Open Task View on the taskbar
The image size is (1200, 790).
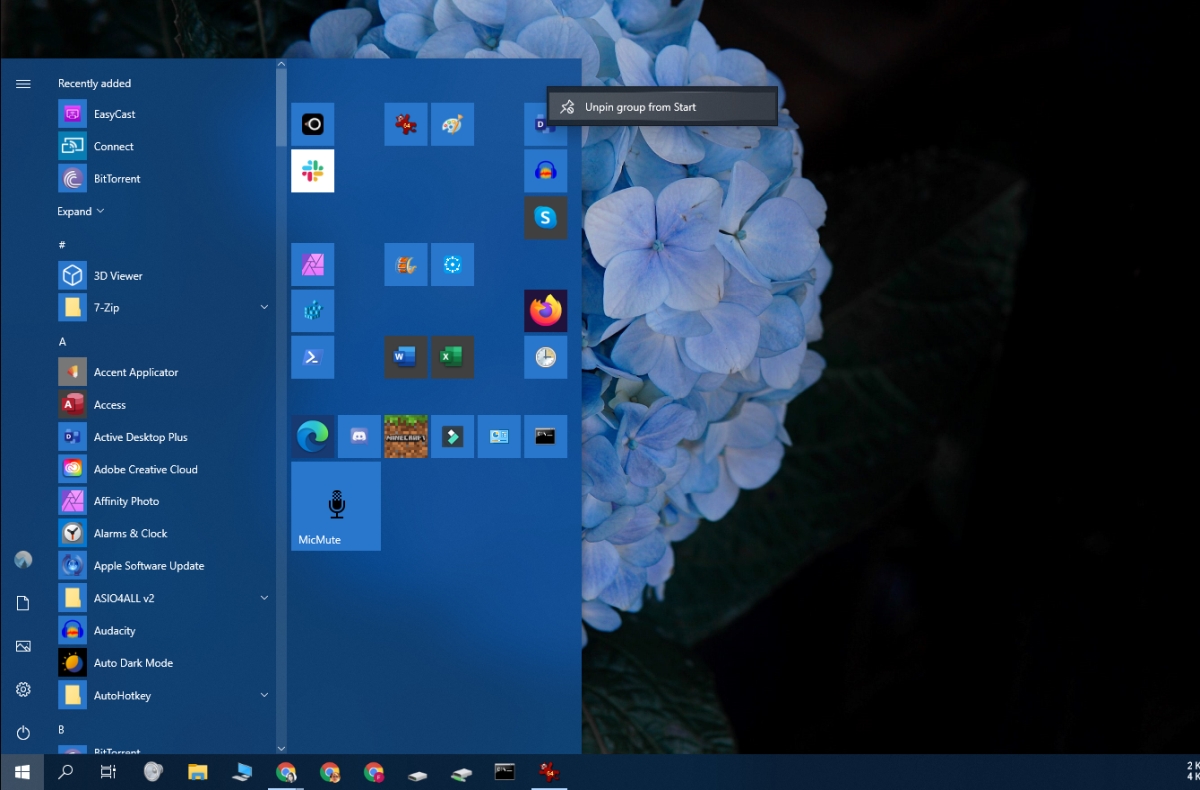coord(109,772)
